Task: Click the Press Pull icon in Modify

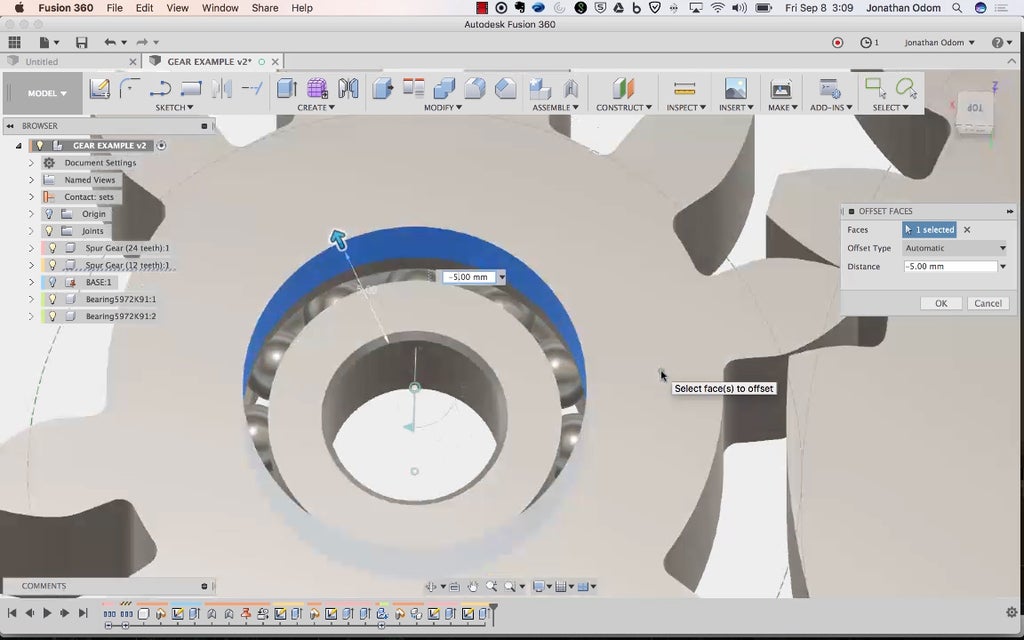Action: pyautogui.click(x=383, y=89)
